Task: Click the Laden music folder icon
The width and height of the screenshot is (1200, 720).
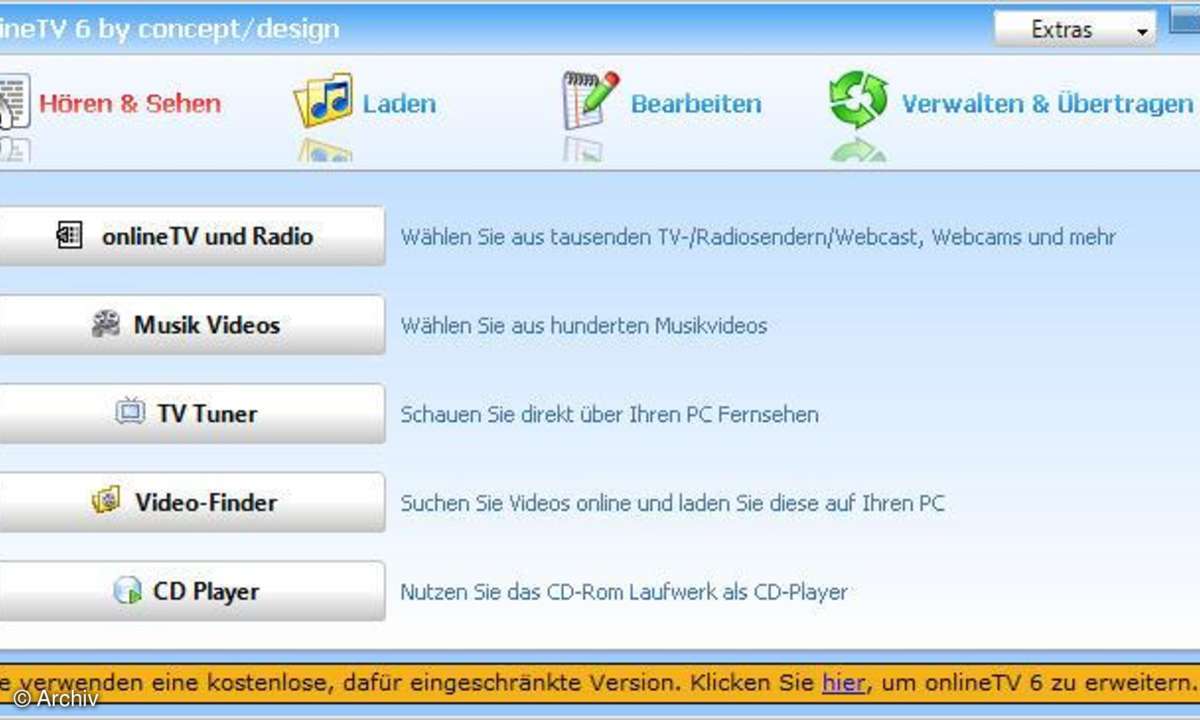Action: pyautogui.click(x=323, y=100)
